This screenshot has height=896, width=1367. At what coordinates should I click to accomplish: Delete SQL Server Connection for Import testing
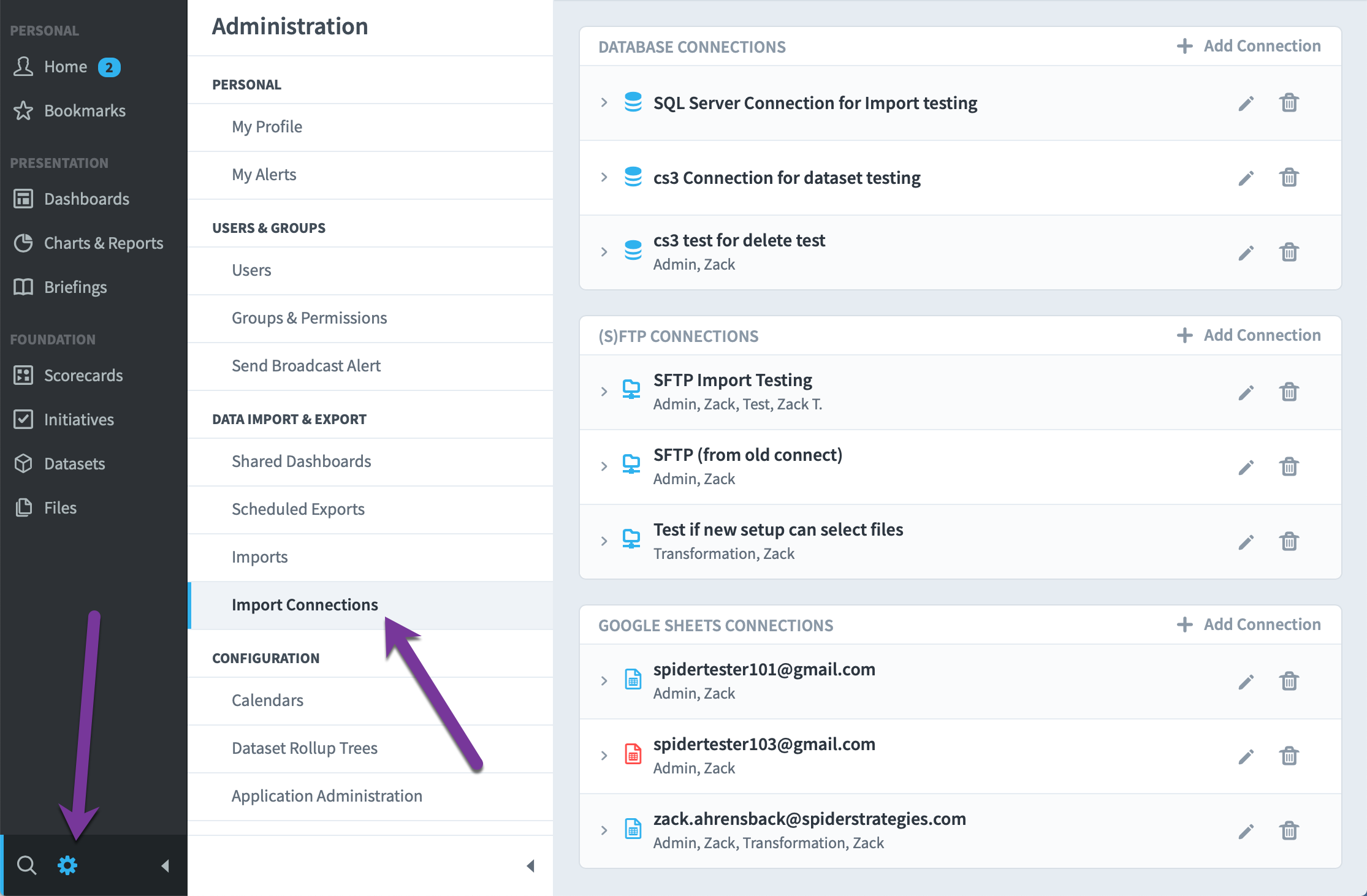pos(1289,102)
